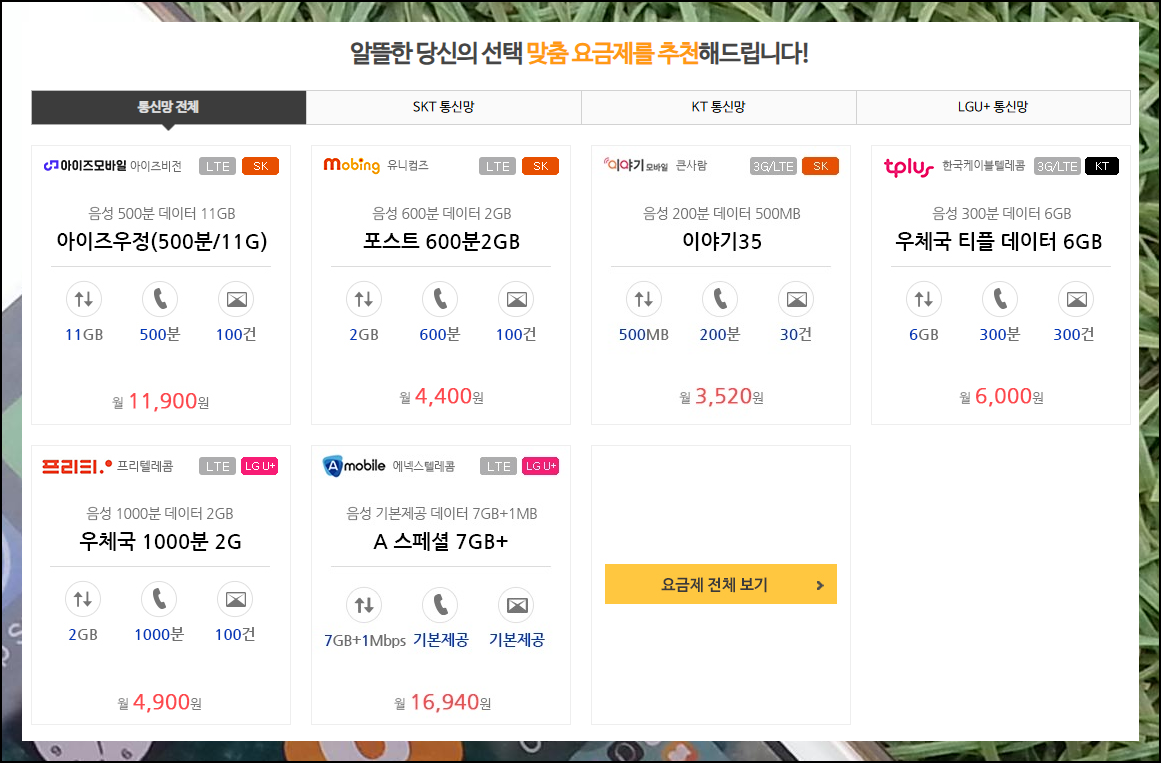Click the 아이즈모바일 logo
Viewport: 1161px width, 763px height.
(85, 166)
